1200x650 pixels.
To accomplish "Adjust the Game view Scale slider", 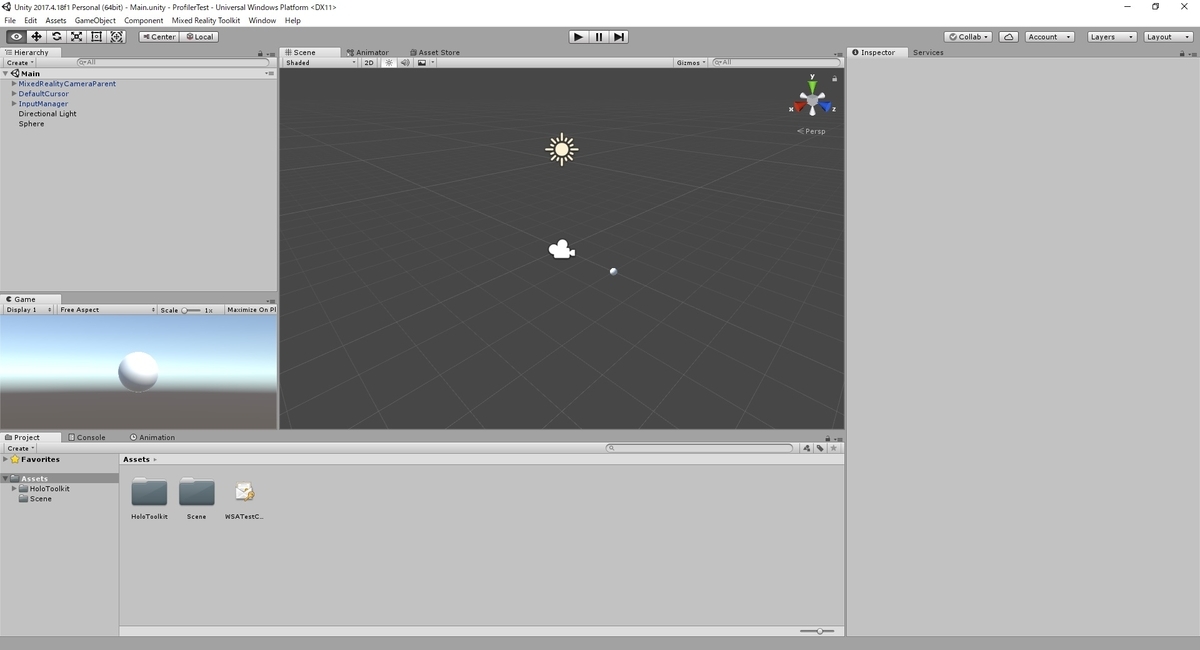I will (x=190, y=310).
